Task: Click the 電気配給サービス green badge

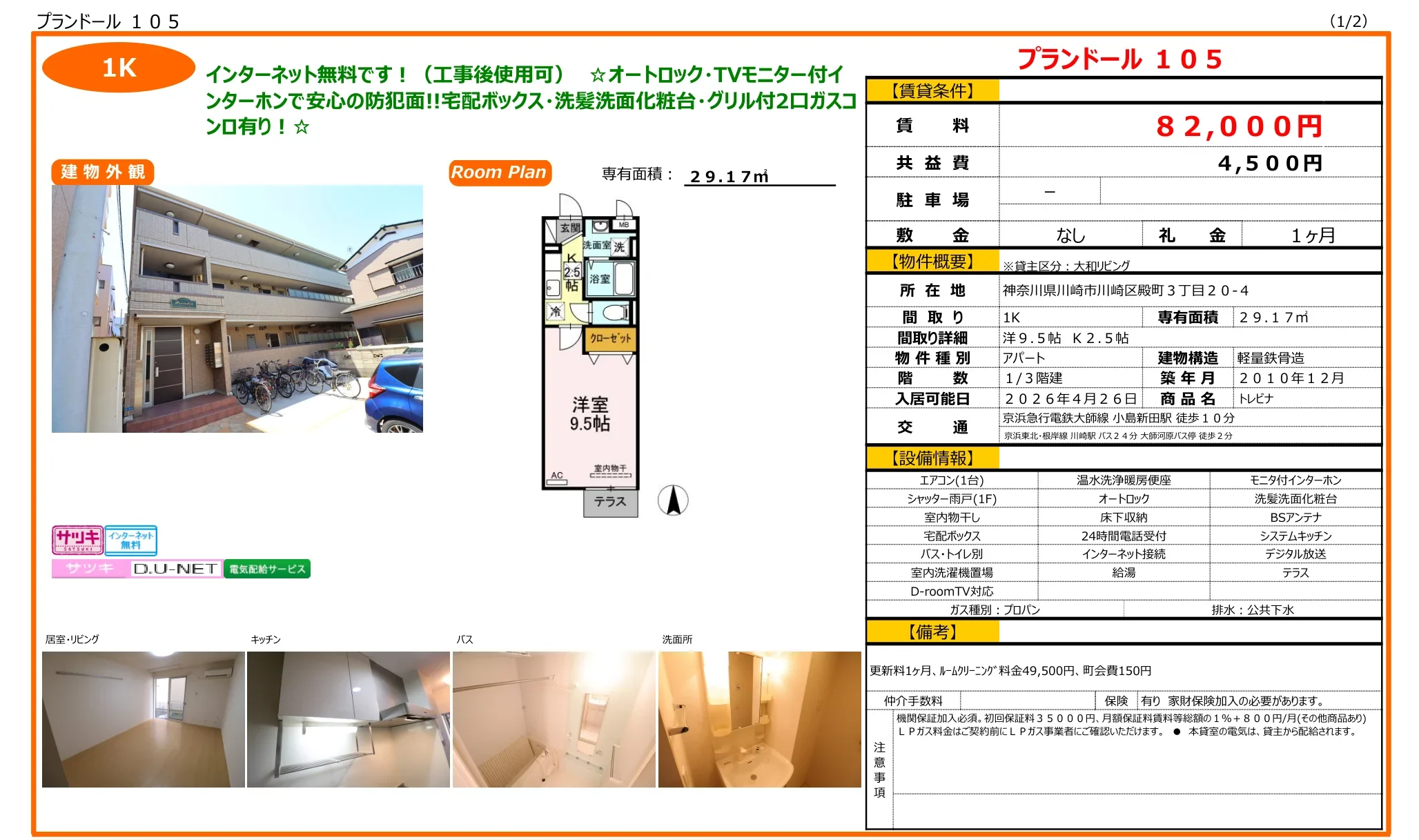Action: 268,569
